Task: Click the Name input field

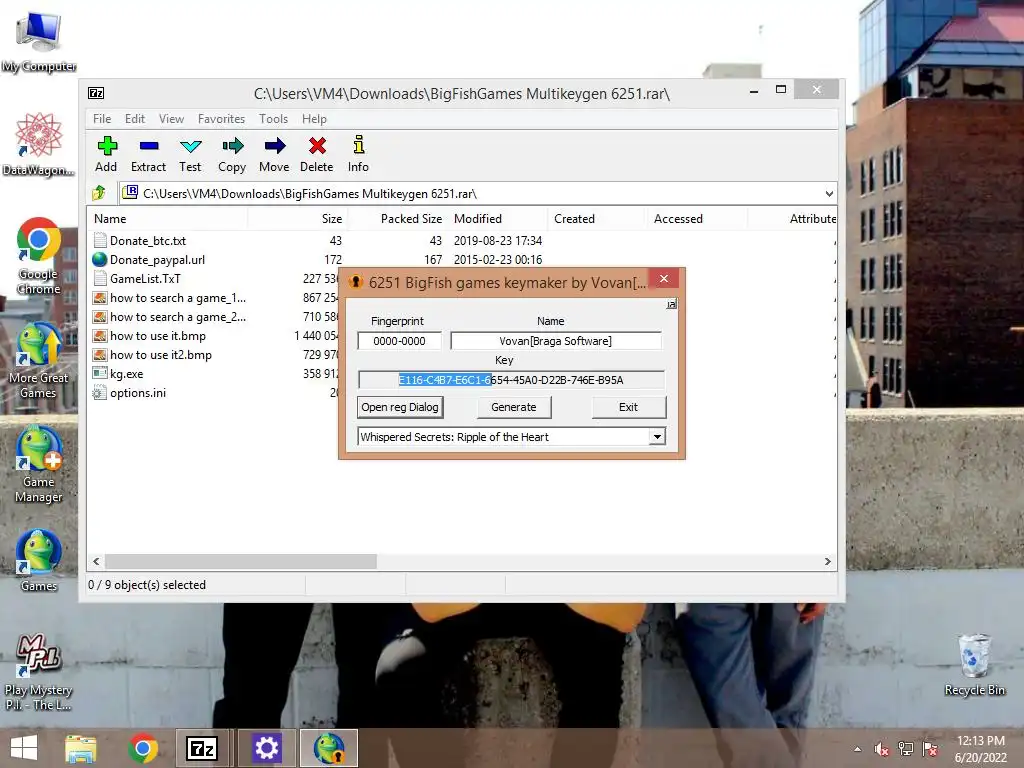Action: click(556, 341)
